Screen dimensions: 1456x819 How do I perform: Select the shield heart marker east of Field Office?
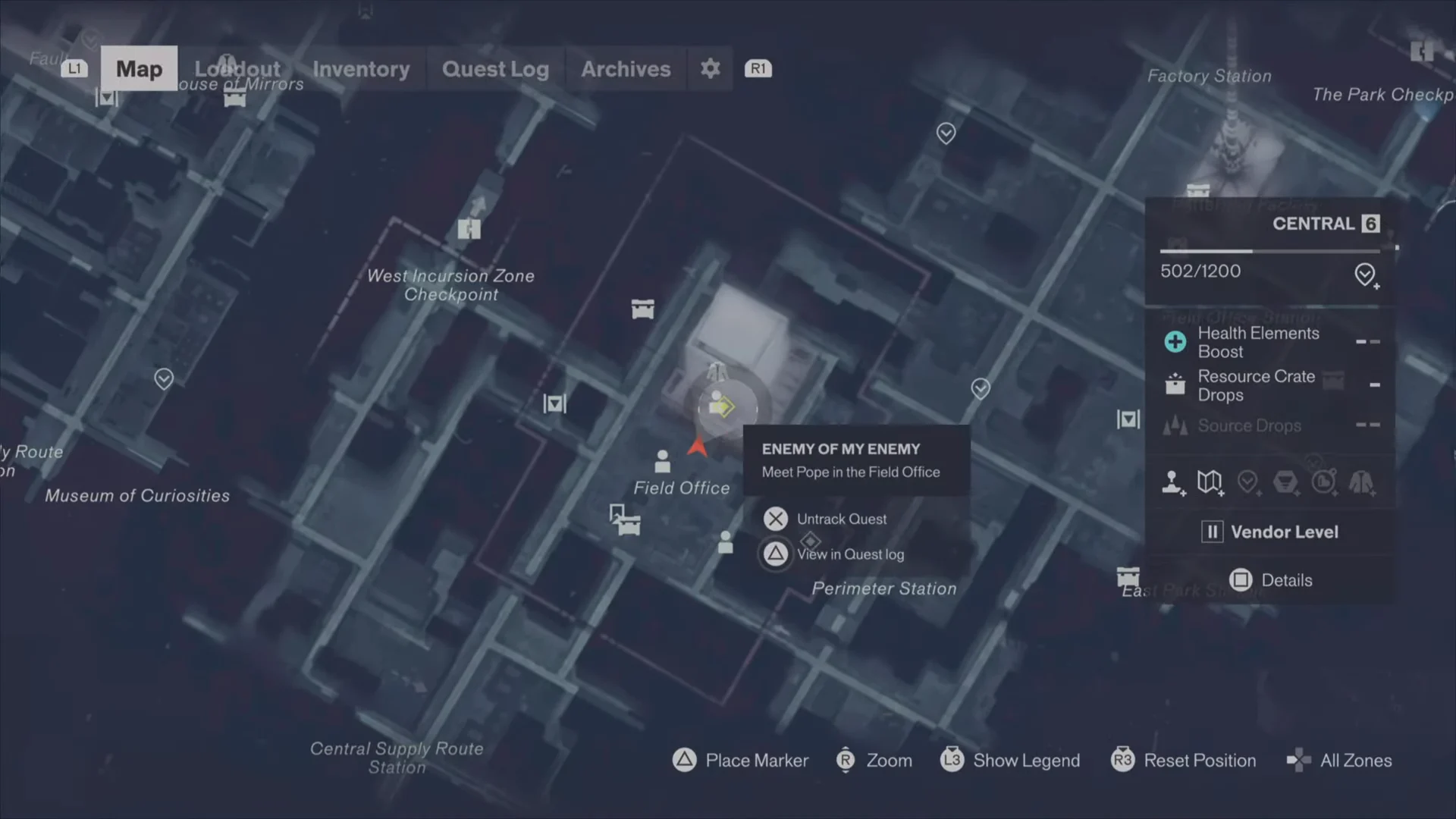981,389
